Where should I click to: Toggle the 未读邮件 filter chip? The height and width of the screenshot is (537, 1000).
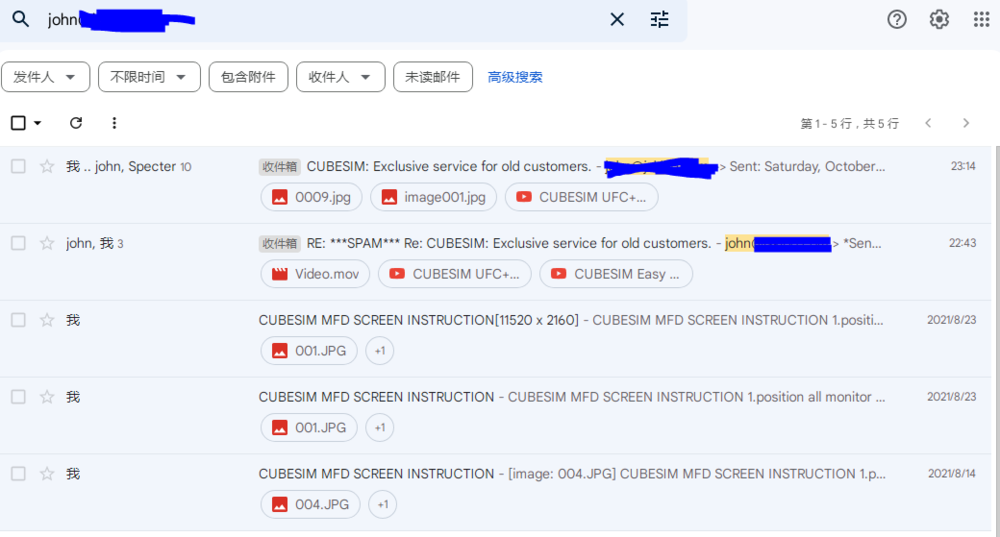[432, 77]
